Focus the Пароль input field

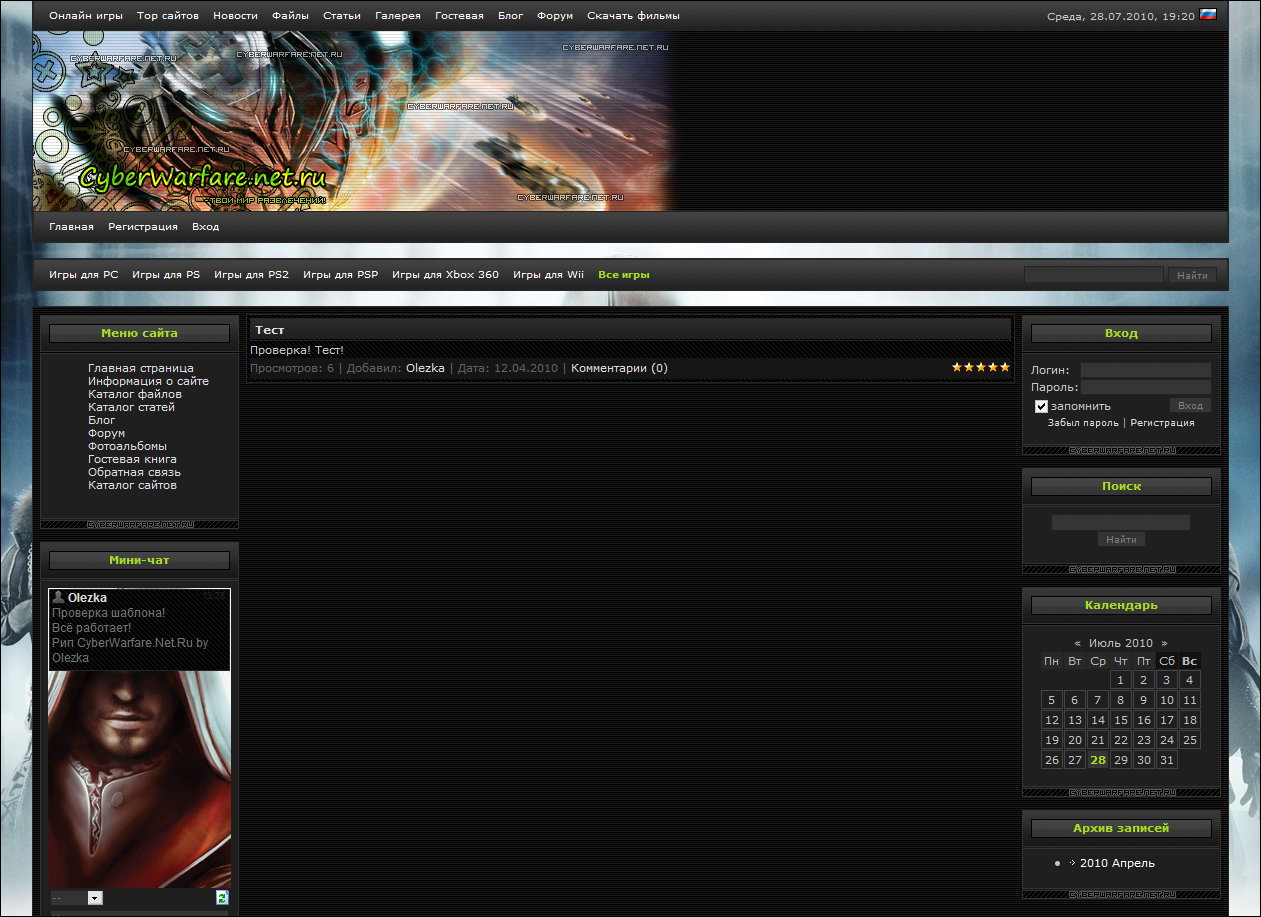1145,387
